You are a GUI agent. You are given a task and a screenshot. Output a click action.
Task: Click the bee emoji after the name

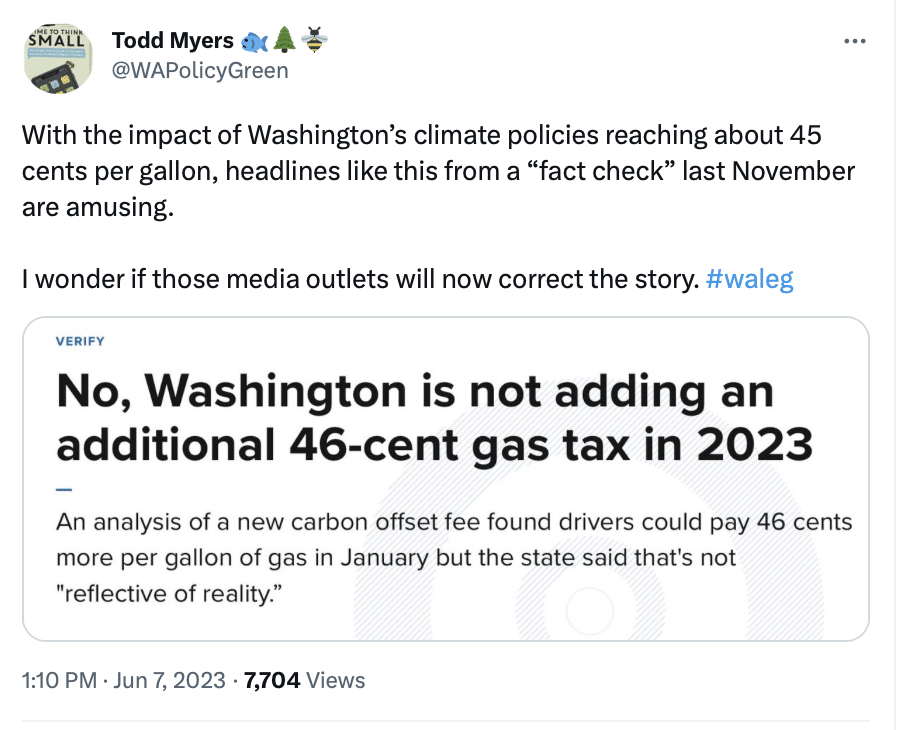pyautogui.click(x=314, y=40)
